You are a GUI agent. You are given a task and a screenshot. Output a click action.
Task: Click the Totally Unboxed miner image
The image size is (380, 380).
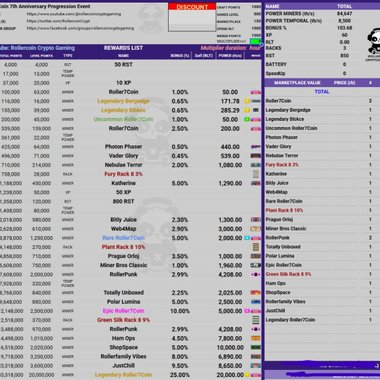tap(256, 293)
